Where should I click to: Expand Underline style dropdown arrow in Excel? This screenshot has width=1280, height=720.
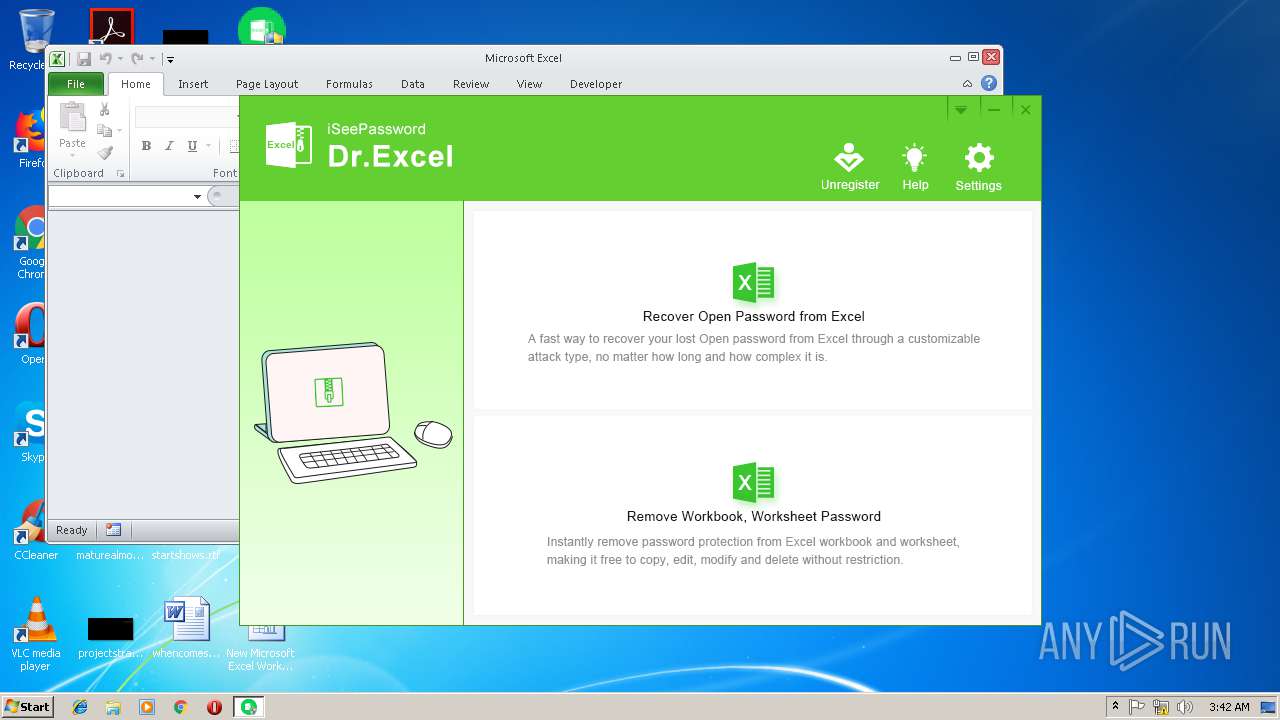[208, 146]
